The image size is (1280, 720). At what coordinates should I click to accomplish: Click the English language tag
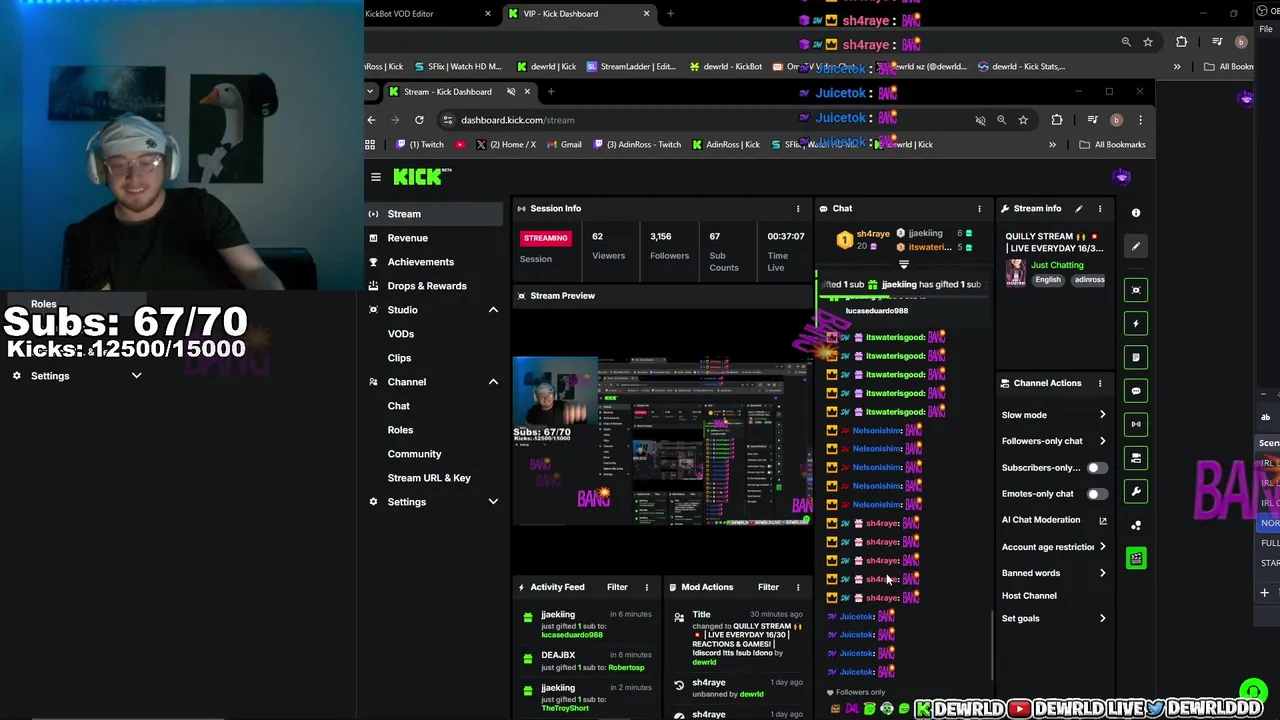(x=1048, y=280)
